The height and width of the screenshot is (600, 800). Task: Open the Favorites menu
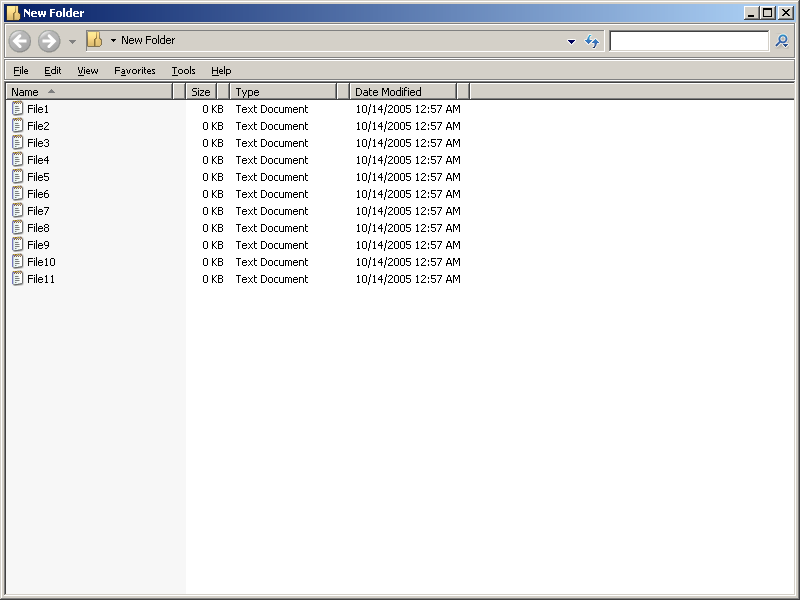click(135, 70)
